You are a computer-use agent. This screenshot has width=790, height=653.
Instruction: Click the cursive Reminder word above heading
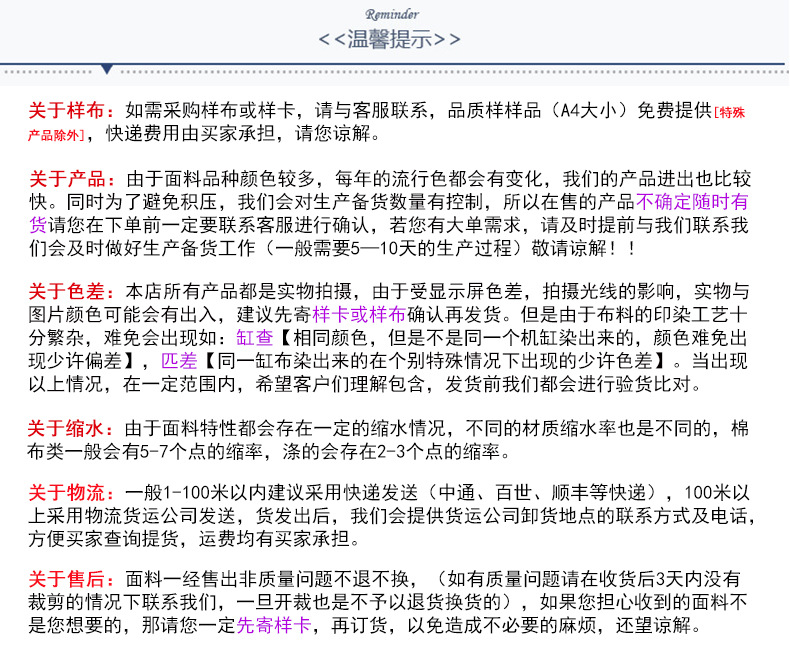392,14
